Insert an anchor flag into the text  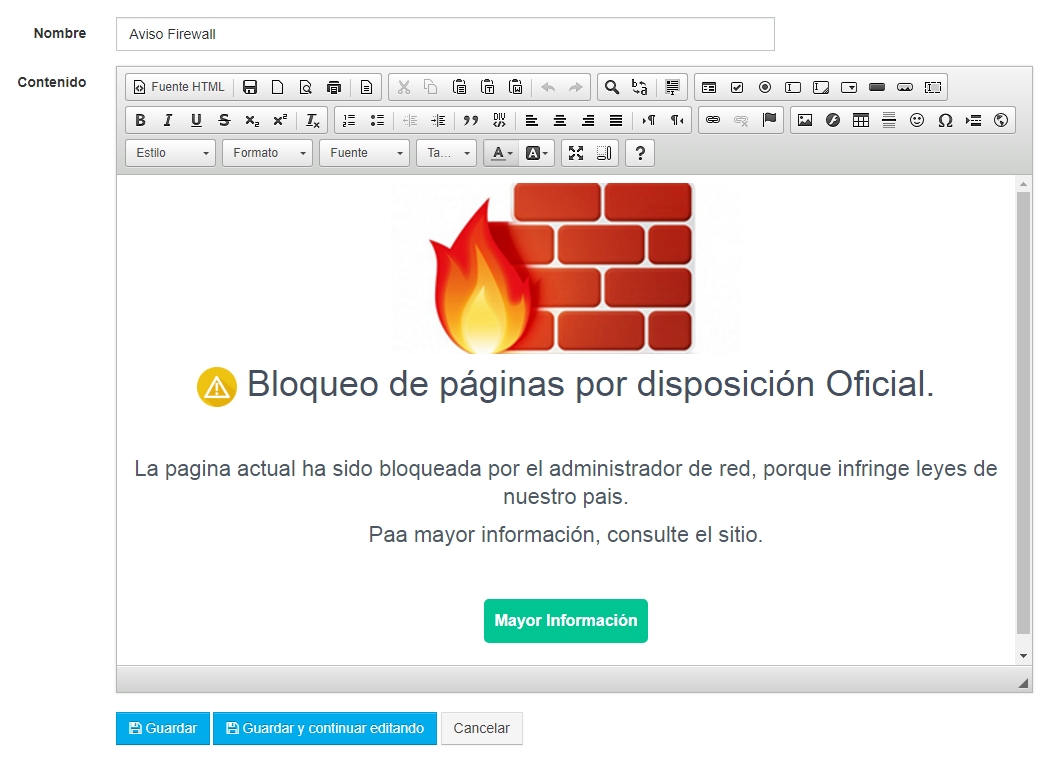click(769, 120)
